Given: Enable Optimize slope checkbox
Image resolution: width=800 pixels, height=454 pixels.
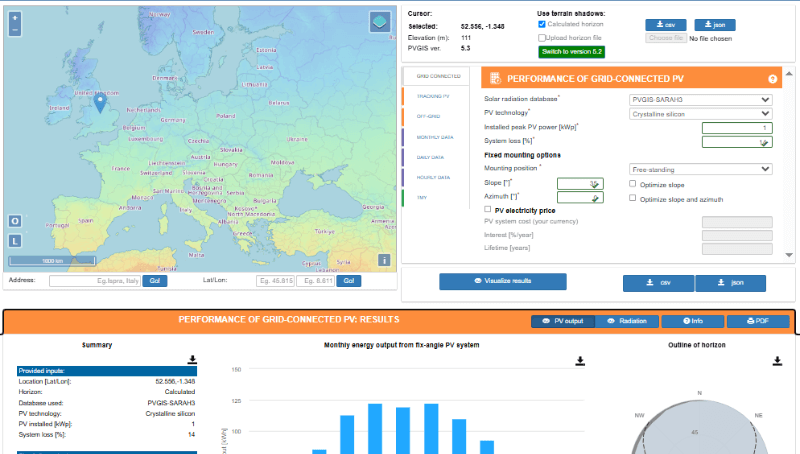Looking at the screenshot, I should [632, 184].
